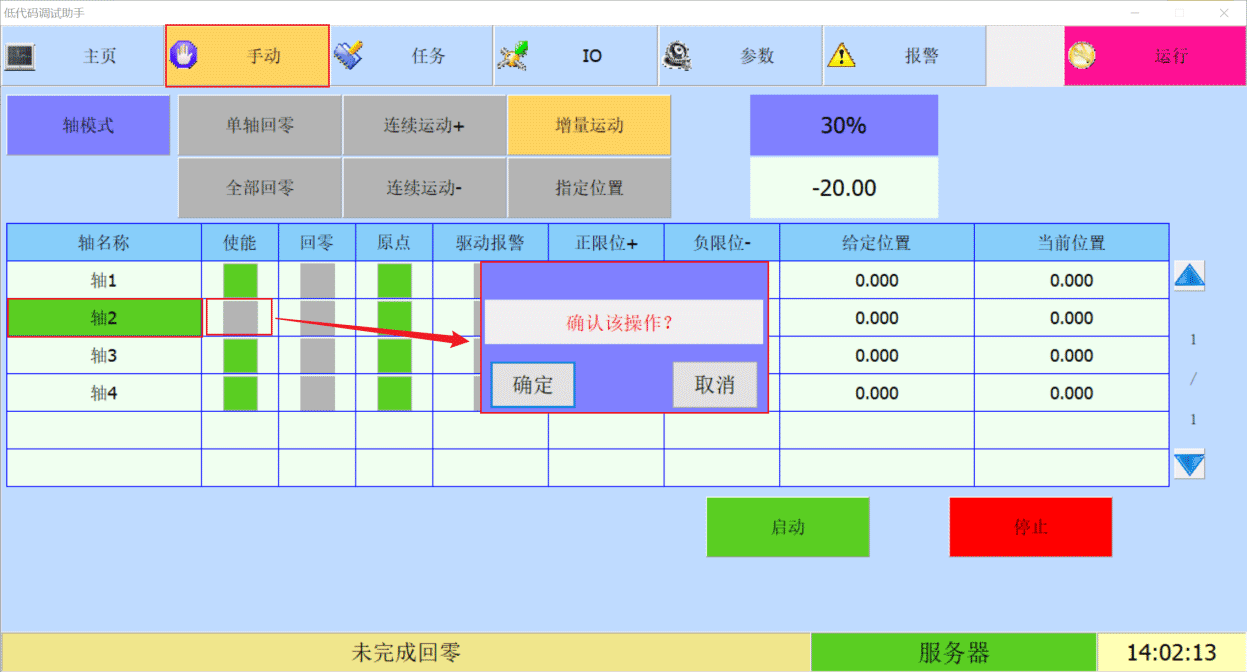
Task: Select the 连续运动+ mode option
Action: tap(425, 126)
